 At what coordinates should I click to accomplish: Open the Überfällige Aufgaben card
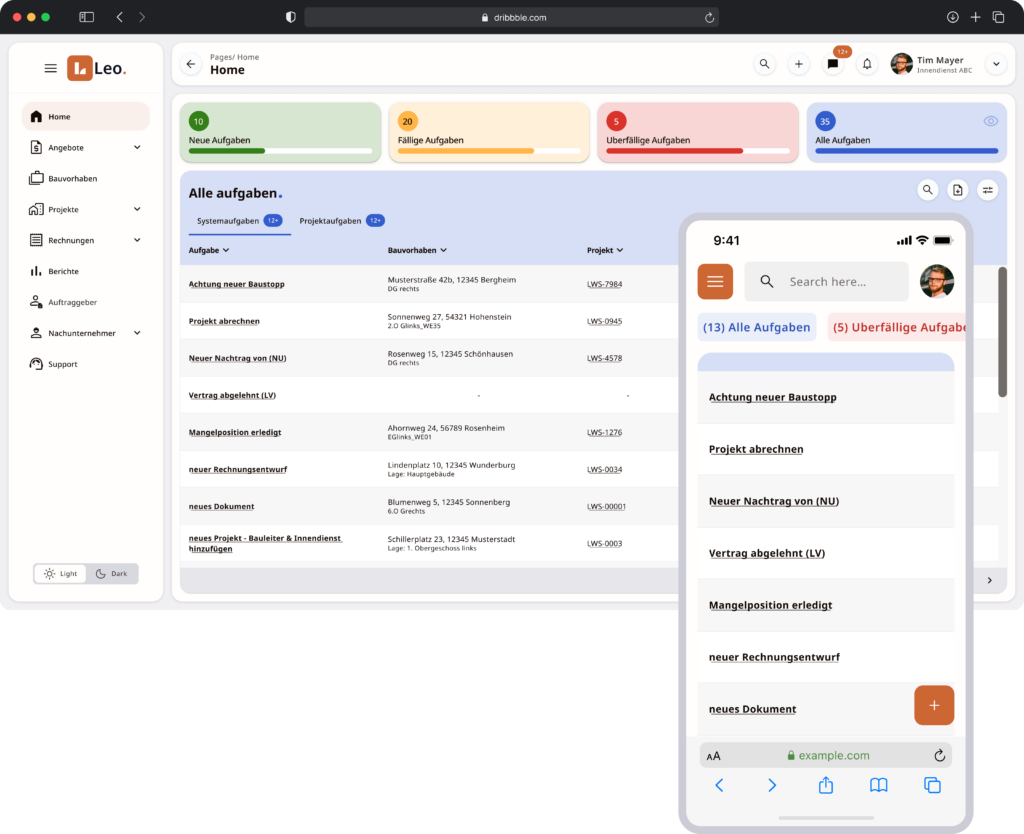697,132
